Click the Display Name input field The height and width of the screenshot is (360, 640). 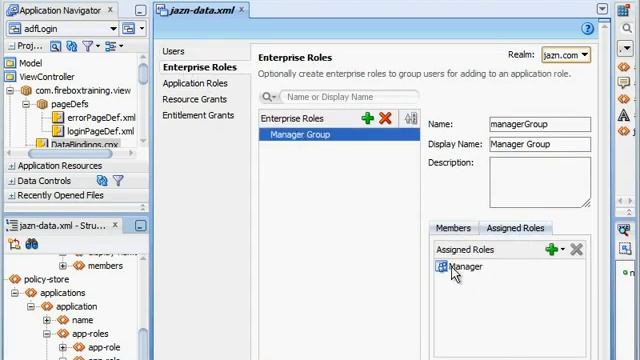540,144
